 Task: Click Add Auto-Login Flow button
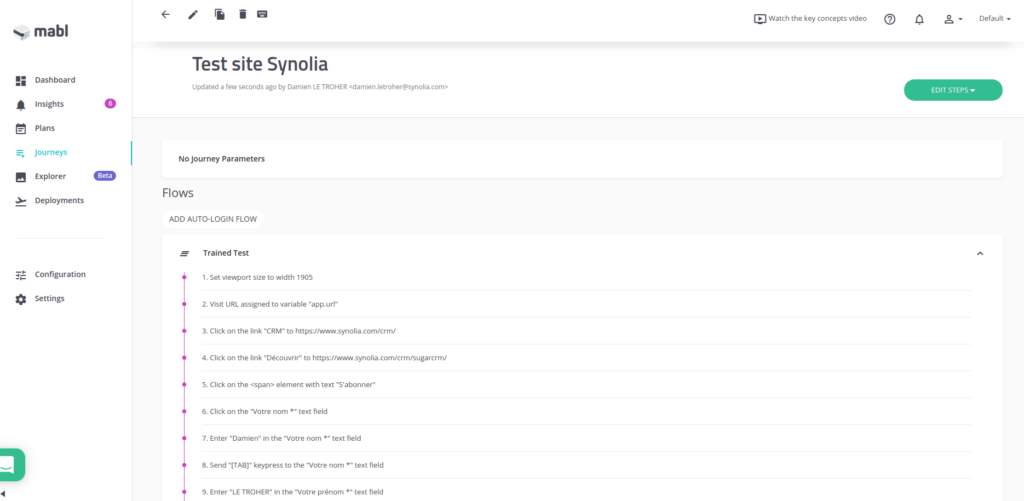pos(213,219)
